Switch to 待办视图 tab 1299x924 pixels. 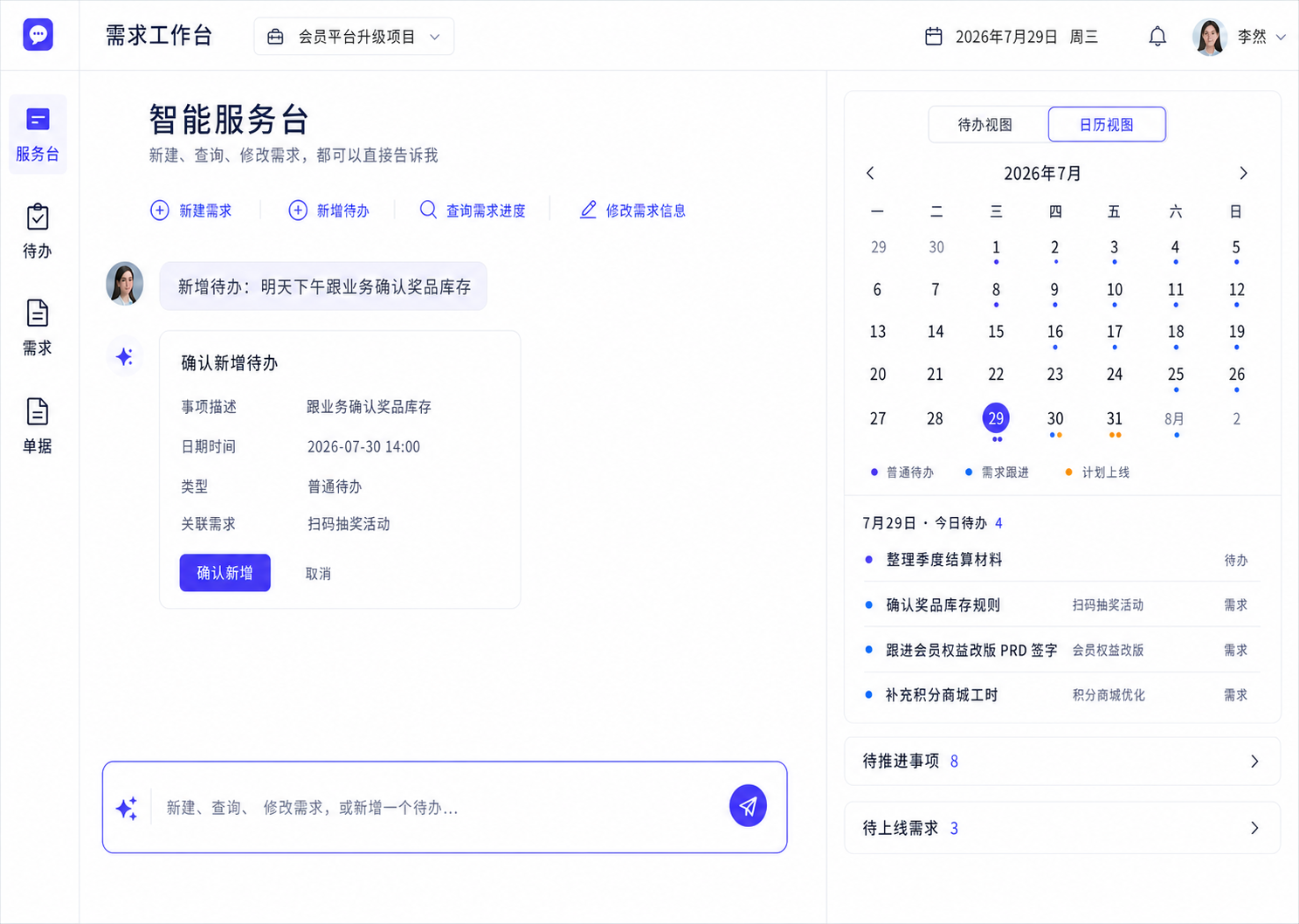click(x=988, y=125)
